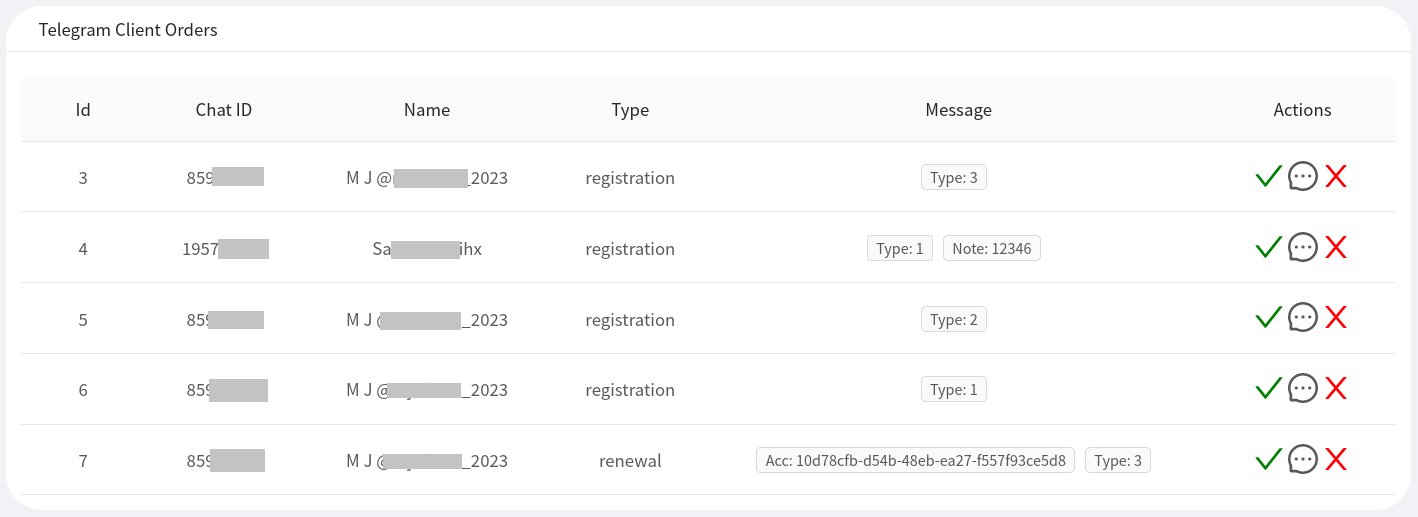
Task: Decline order 5 with red X
Action: (1336, 318)
